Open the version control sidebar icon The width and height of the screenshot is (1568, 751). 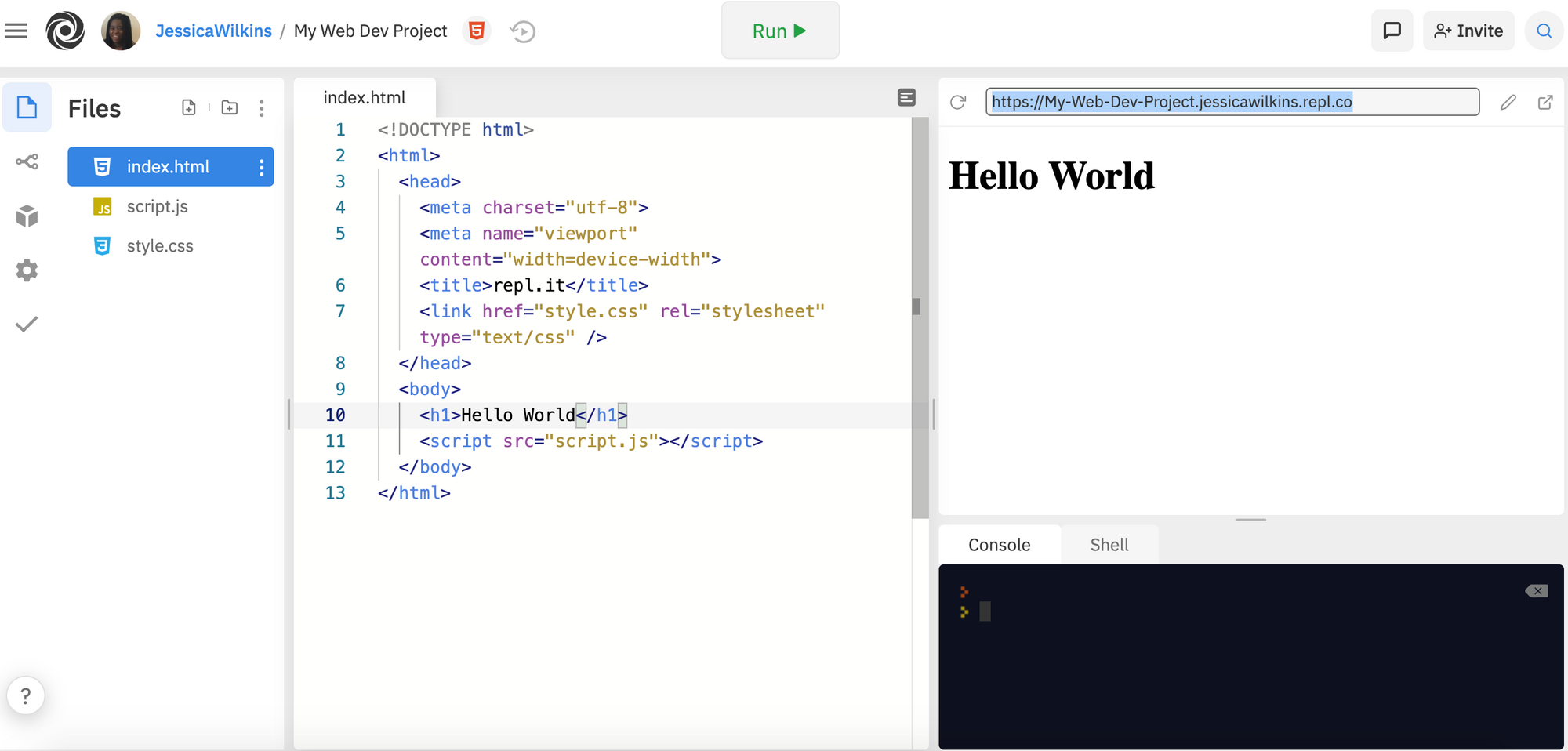point(27,162)
